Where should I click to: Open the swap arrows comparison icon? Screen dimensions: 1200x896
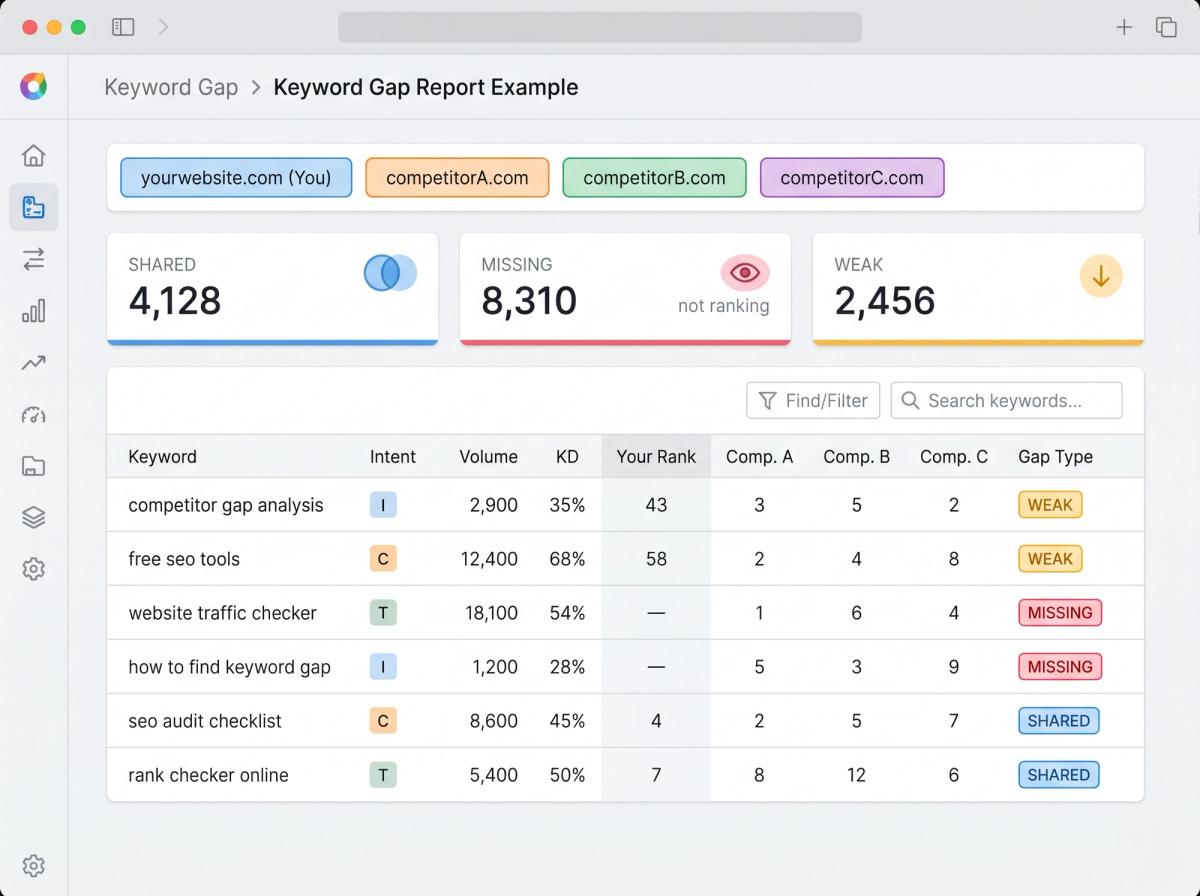34,259
